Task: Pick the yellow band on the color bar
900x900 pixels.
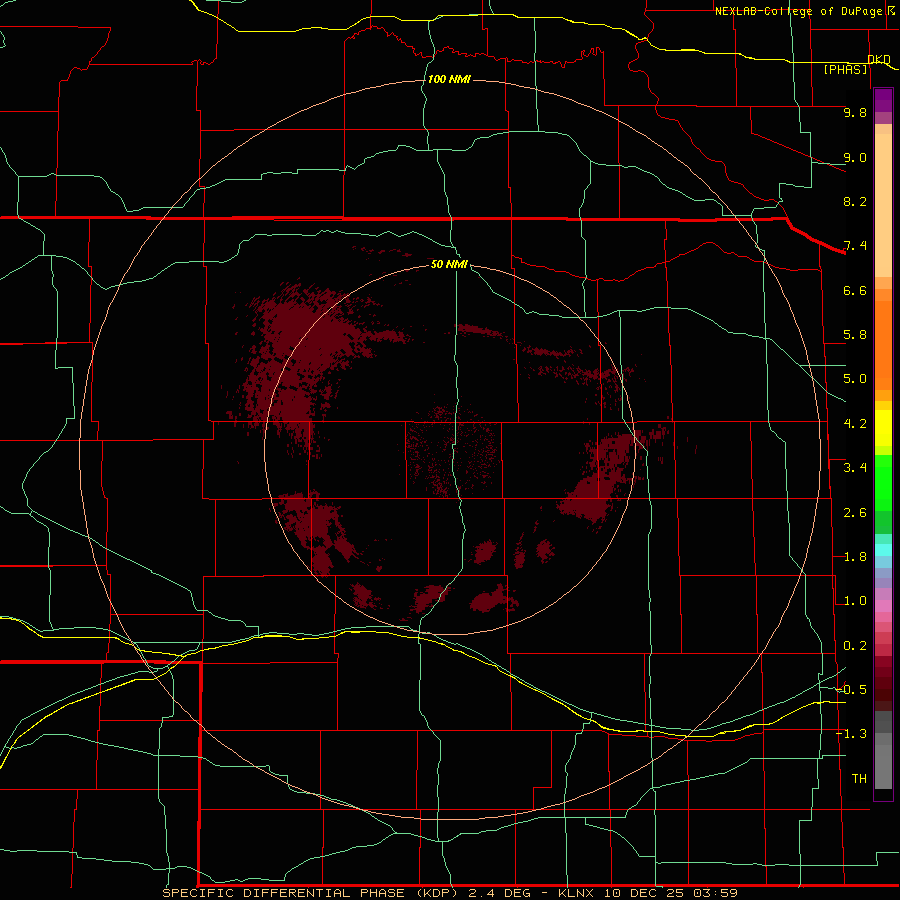Action: [883, 428]
